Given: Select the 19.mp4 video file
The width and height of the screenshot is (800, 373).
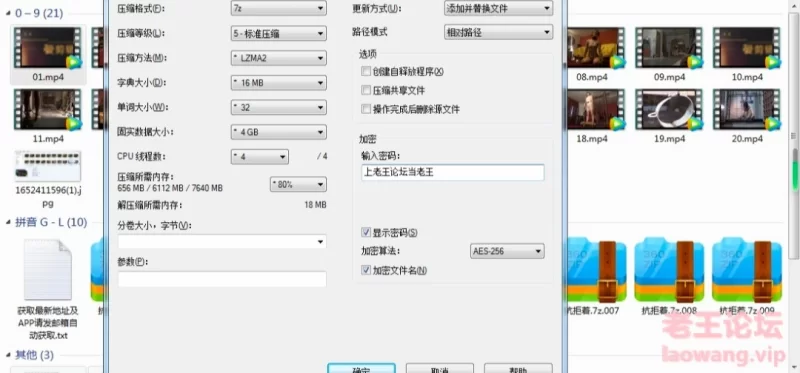Looking at the screenshot, I should [669, 110].
